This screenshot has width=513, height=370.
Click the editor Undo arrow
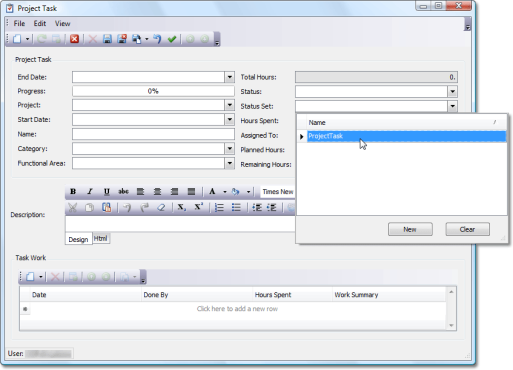click(x=127, y=207)
